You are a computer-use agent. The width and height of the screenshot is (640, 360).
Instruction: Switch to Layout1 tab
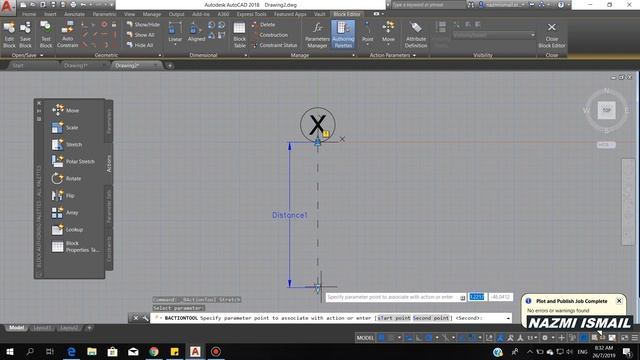tap(42, 328)
